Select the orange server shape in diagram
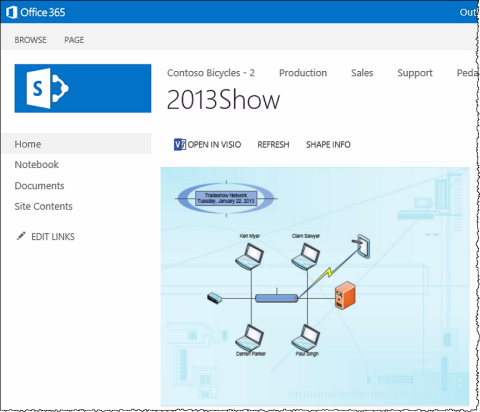This screenshot has width=480, height=412. pyautogui.click(x=345, y=295)
